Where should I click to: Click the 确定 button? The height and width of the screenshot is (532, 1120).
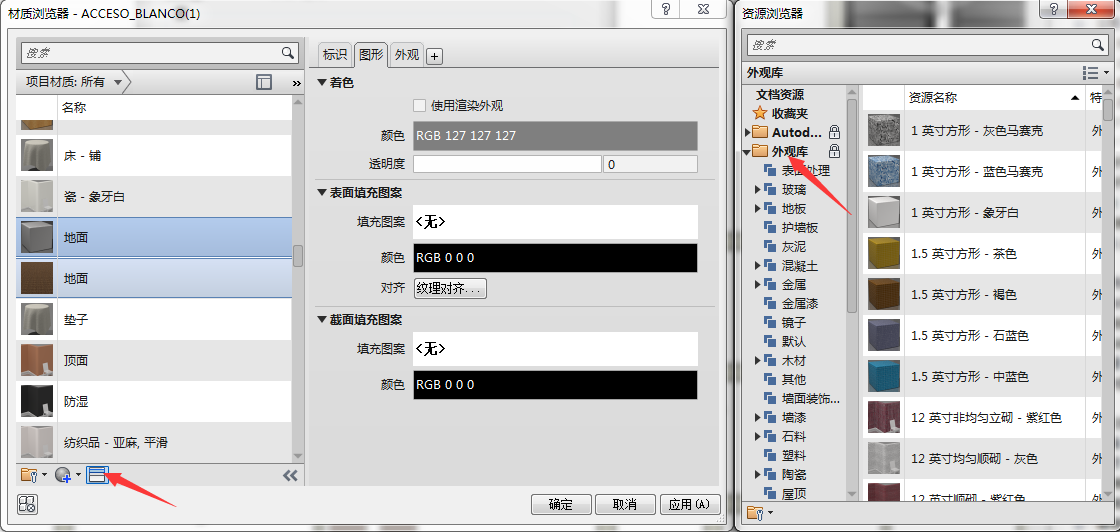pos(561,504)
